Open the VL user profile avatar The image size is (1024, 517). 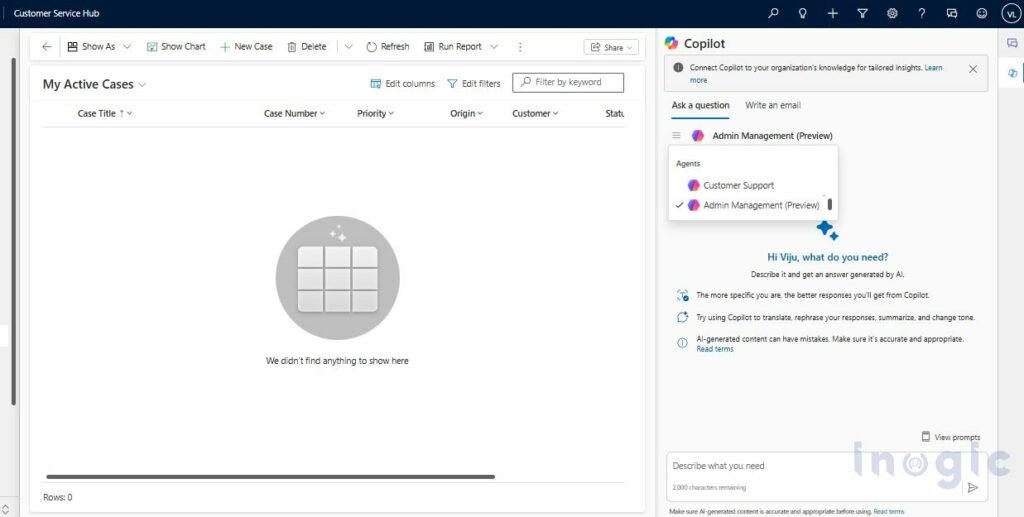(1011, 13)
